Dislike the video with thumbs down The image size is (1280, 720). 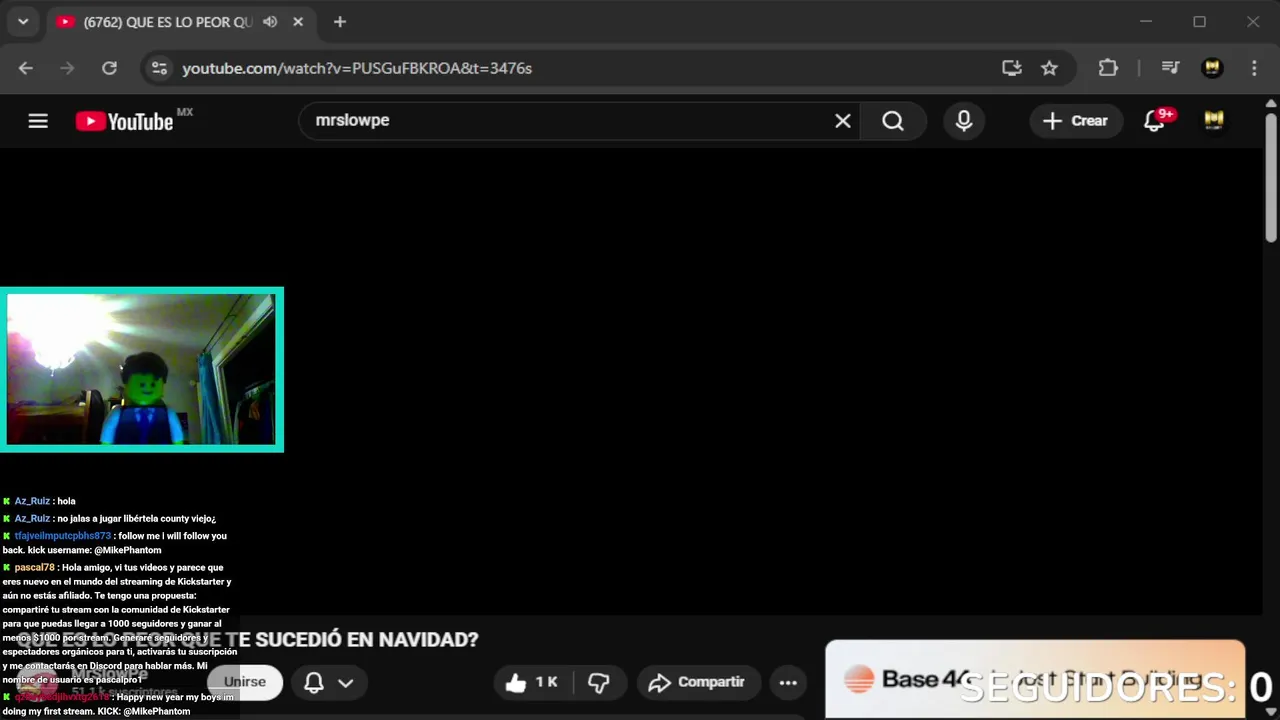(599, 682)
